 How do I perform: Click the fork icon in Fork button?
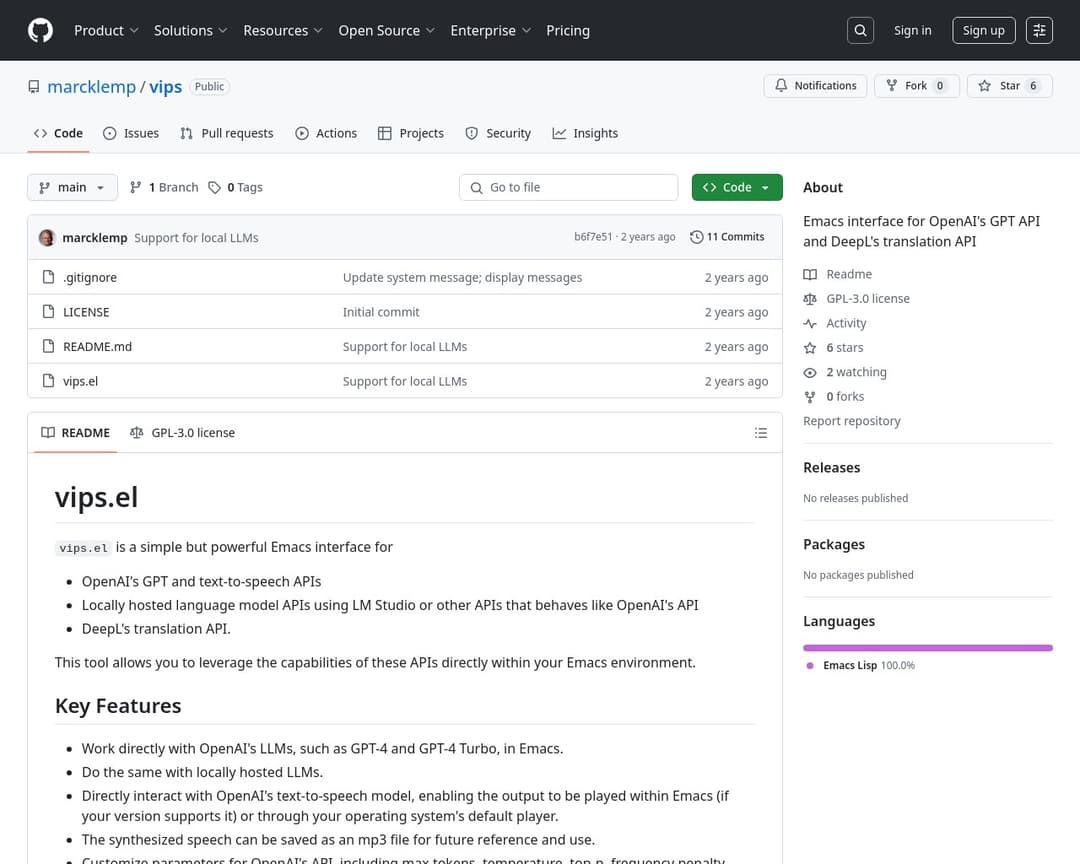(892, 85)
